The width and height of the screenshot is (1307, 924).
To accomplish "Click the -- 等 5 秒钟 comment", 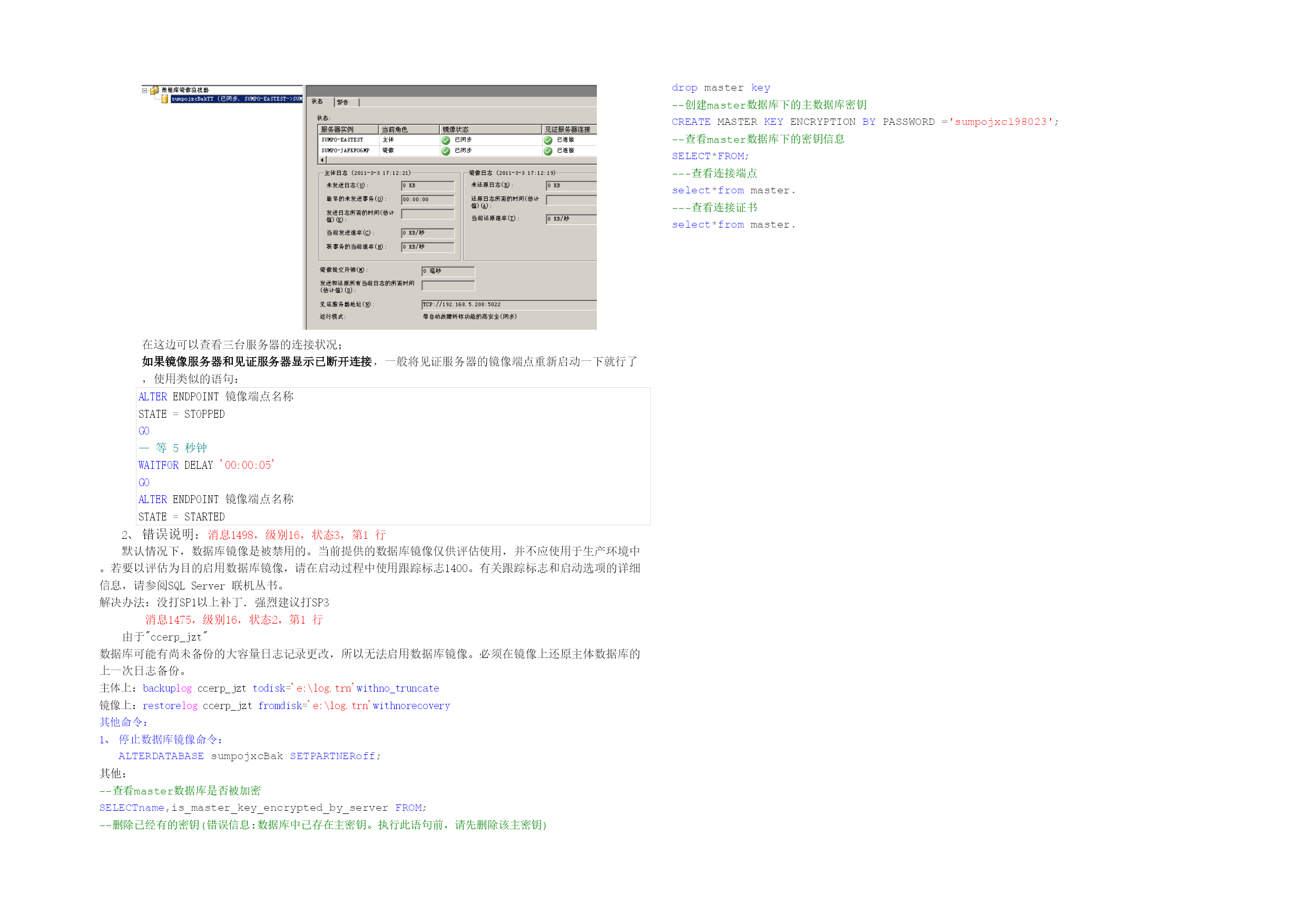I will (172, 448).
